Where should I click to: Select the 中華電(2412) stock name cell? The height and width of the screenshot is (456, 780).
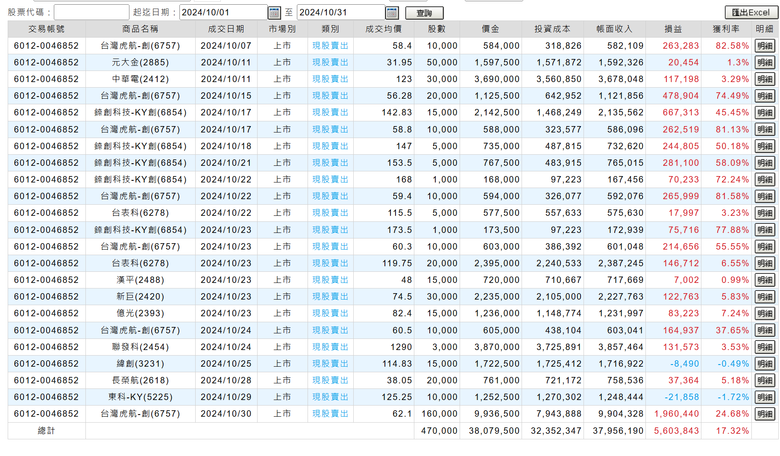140,79
